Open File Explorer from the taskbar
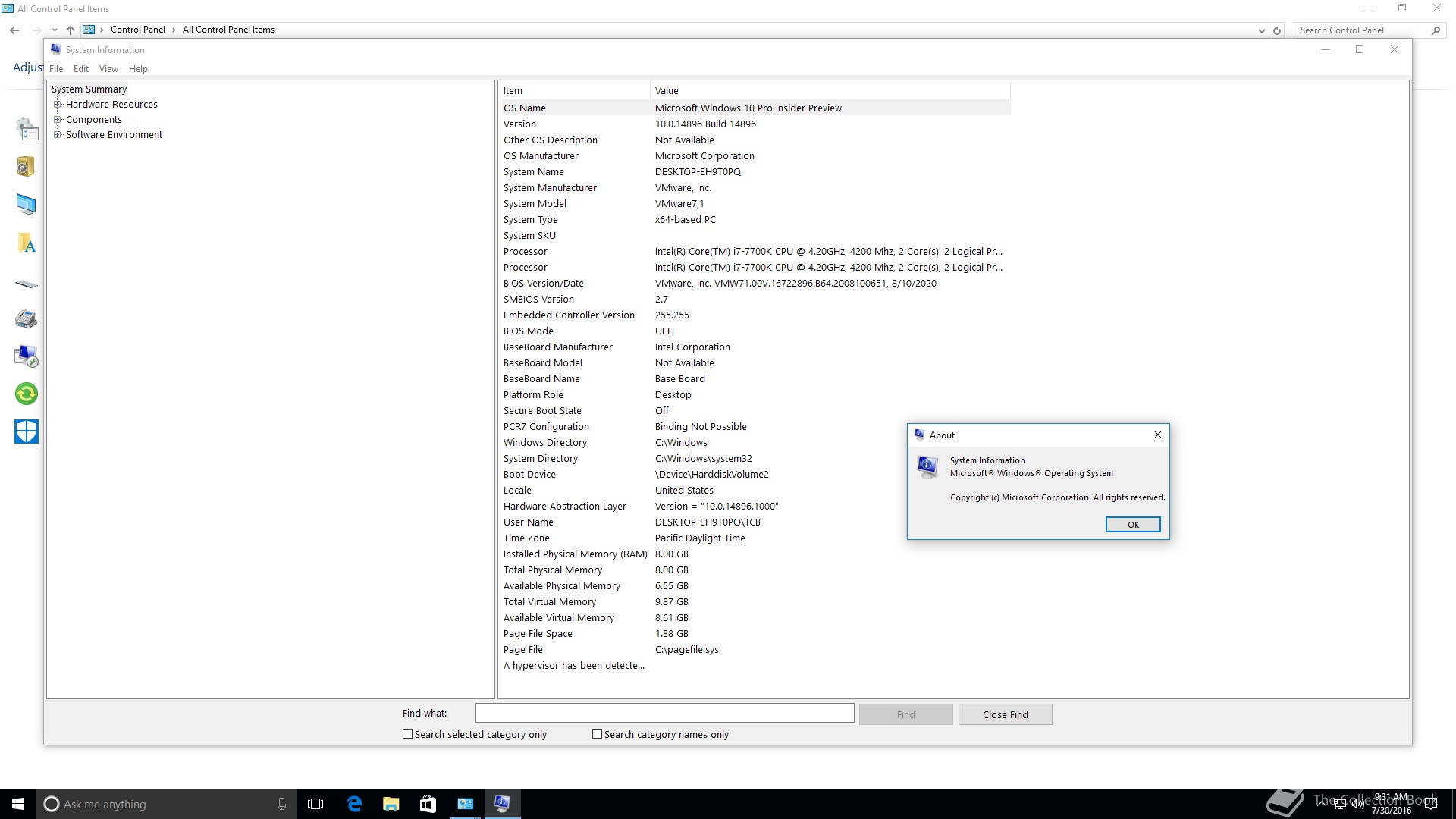Image resolution: width=1456 pixels, height=819 pixels. click(x=391, y=804)
